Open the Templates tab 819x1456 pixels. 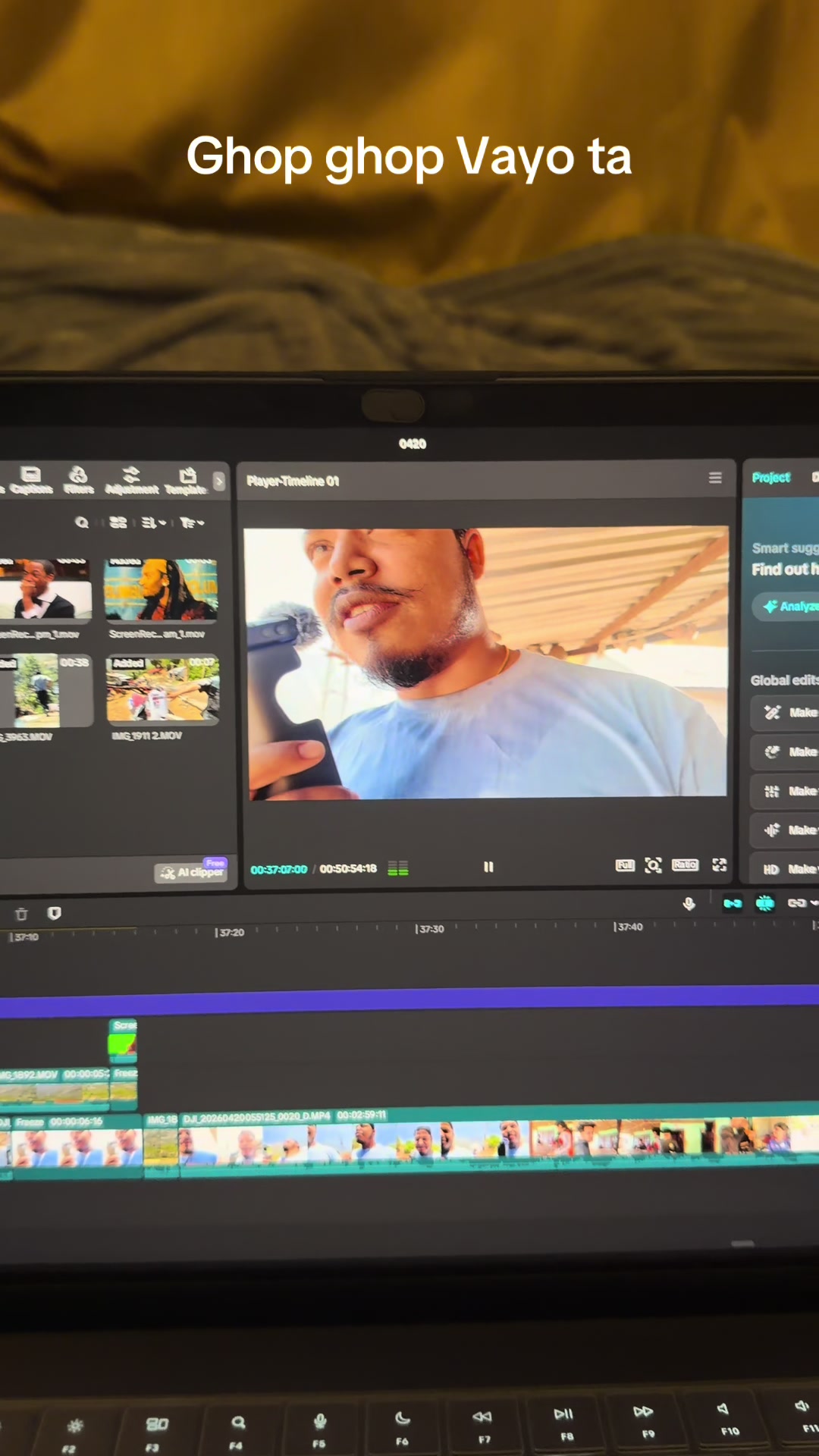(187, 481)
